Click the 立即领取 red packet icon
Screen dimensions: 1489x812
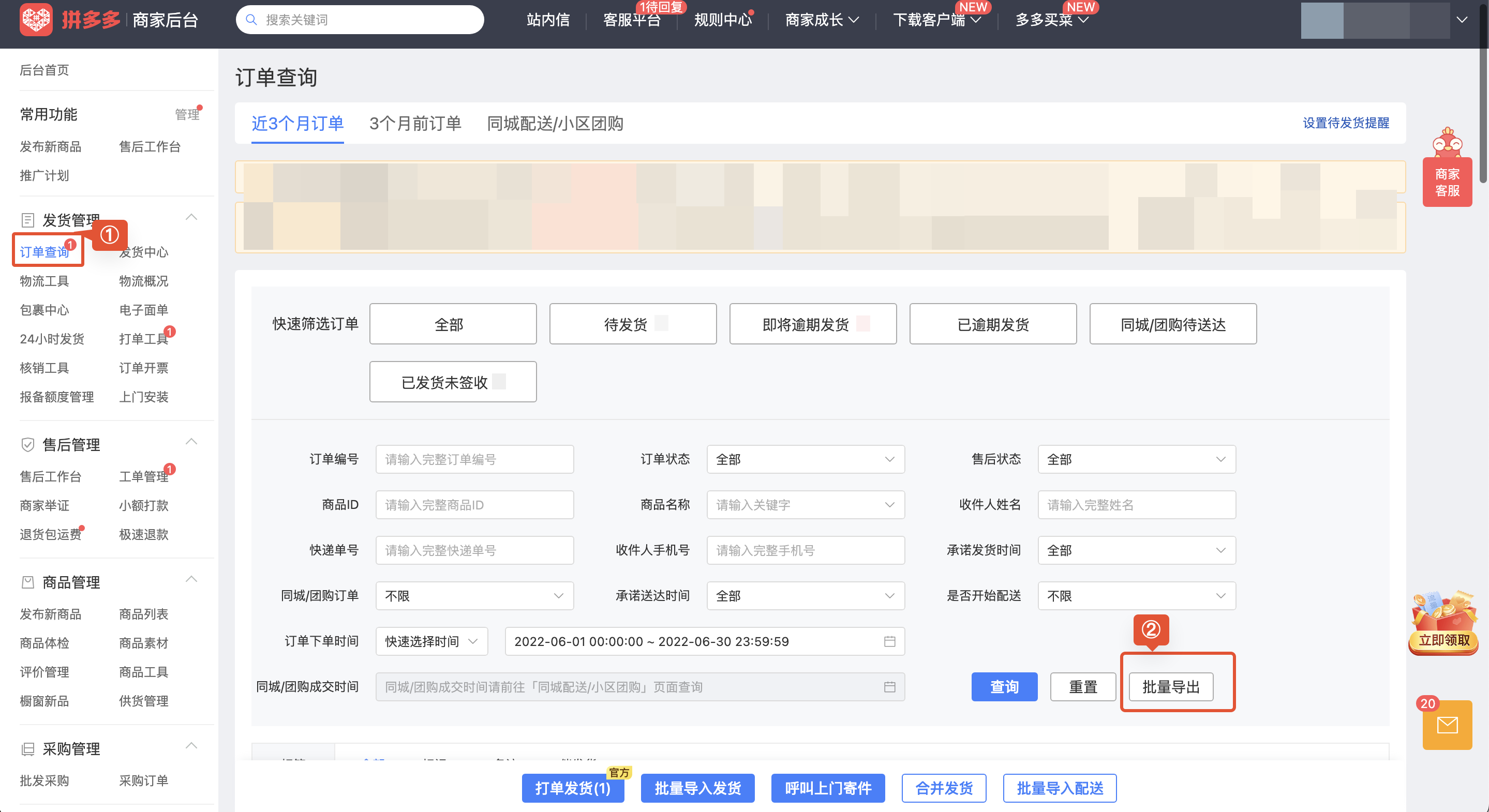(x=1443, y=623)
